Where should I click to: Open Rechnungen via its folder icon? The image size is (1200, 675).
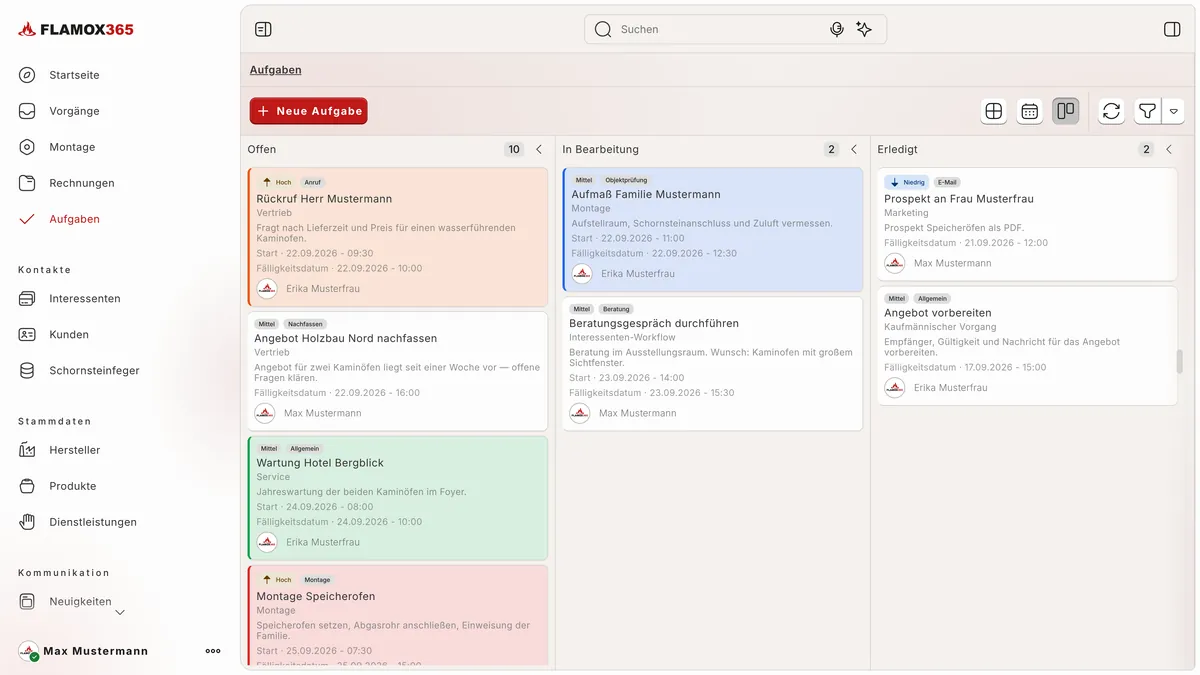27,183
